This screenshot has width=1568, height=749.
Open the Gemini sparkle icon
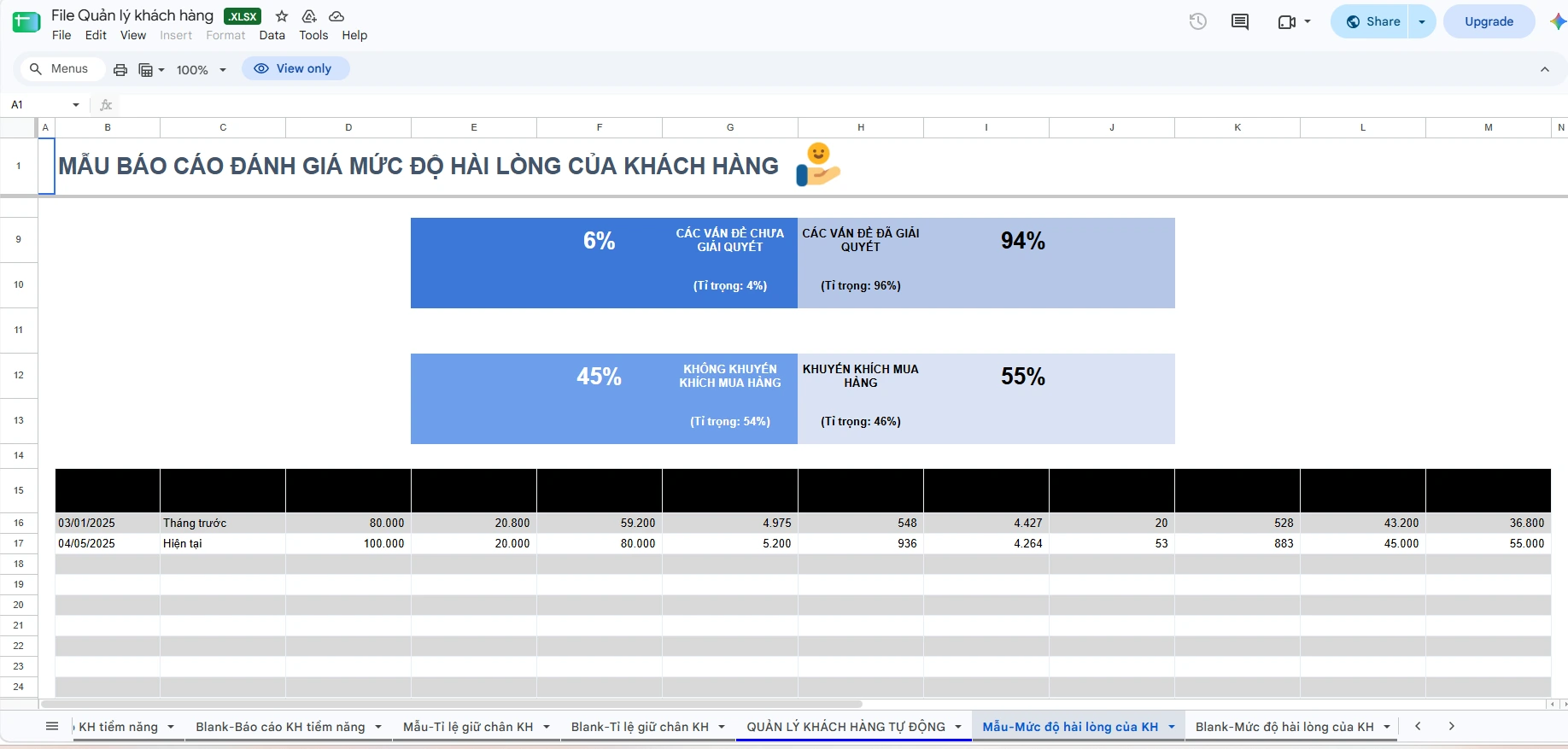(x=1558, y=21)
